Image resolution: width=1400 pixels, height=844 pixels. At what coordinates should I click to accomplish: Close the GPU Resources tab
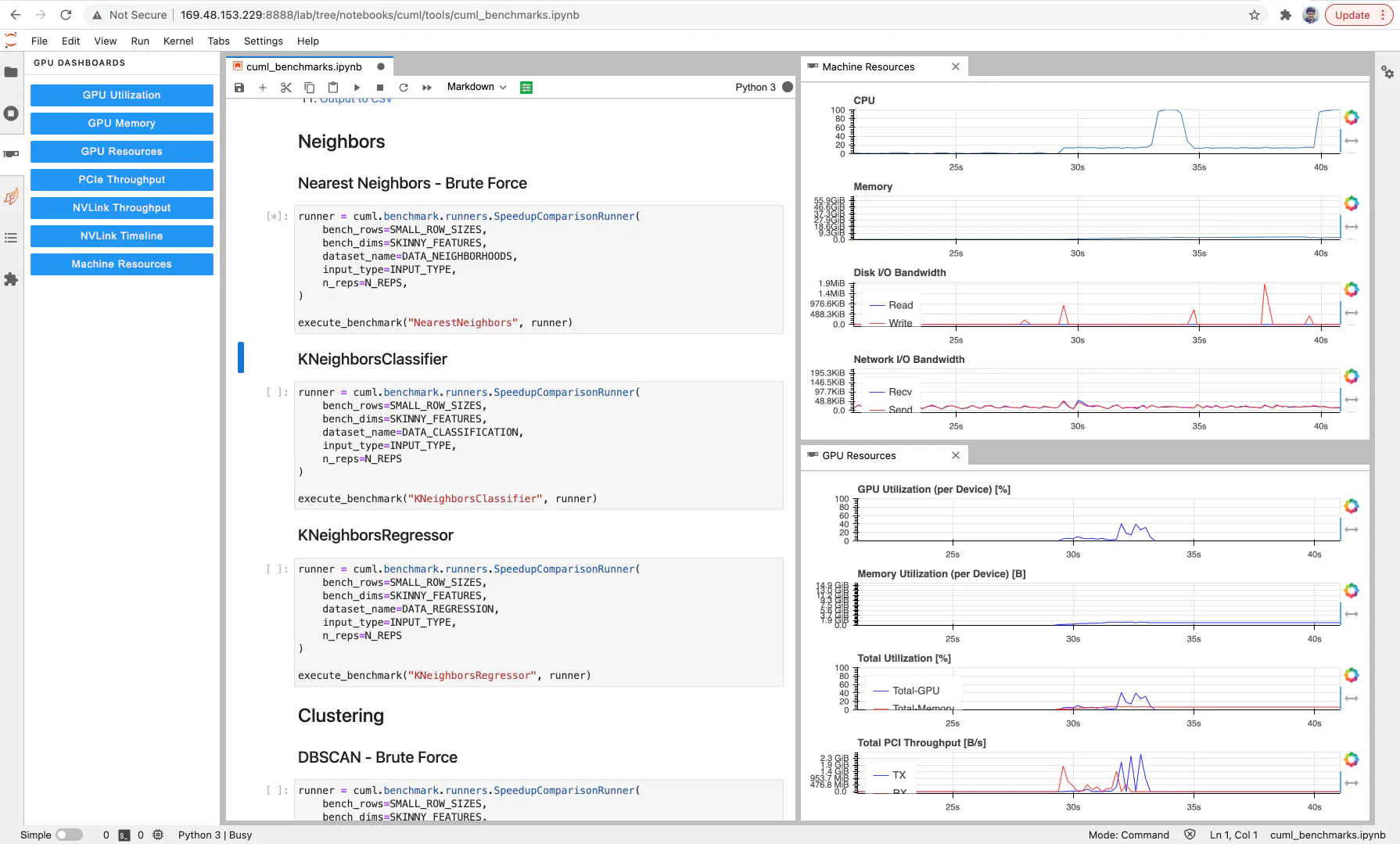point(956,455)
